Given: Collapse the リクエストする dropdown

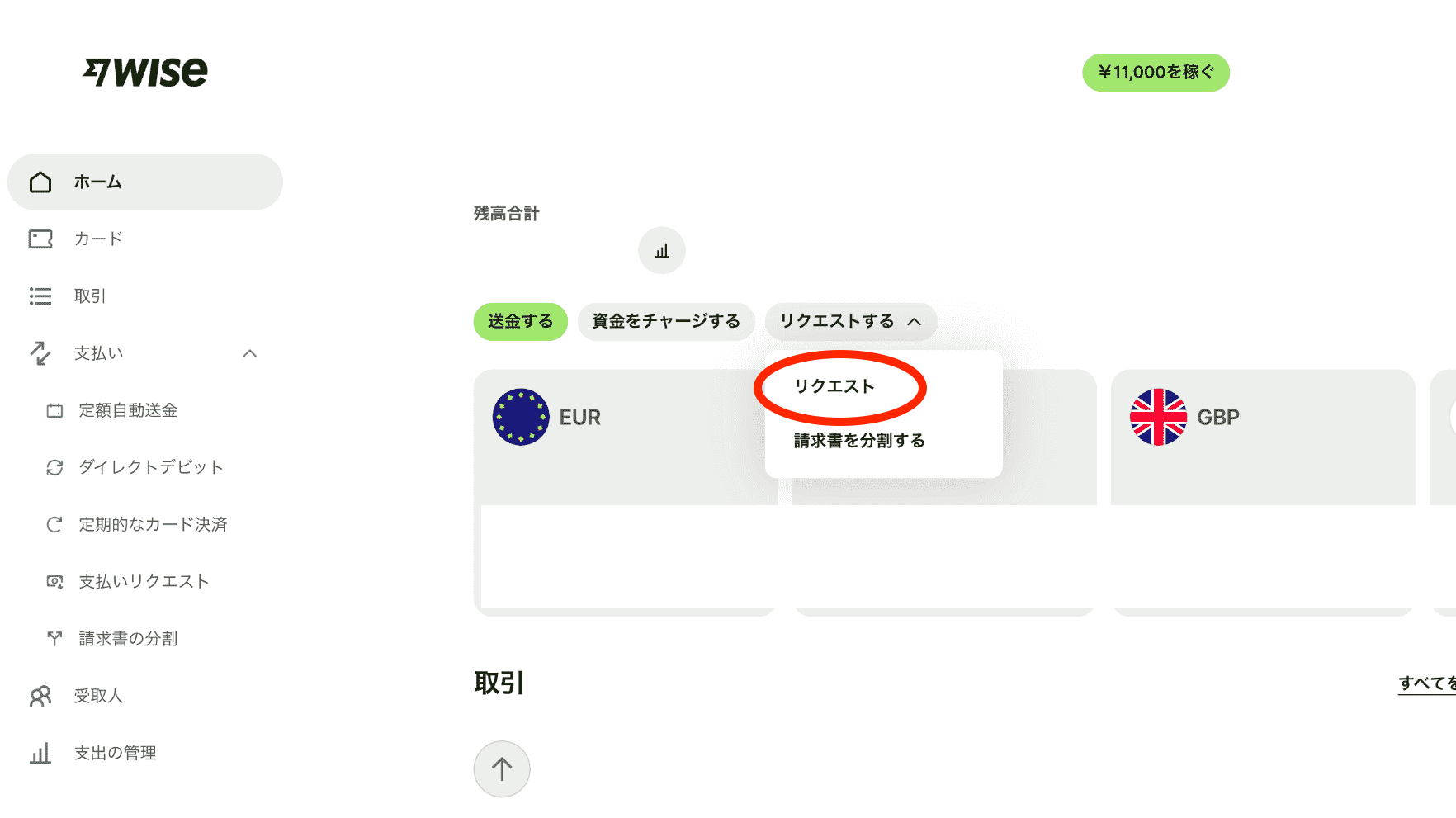Looking at the screenshot, I should coord(851,321).
